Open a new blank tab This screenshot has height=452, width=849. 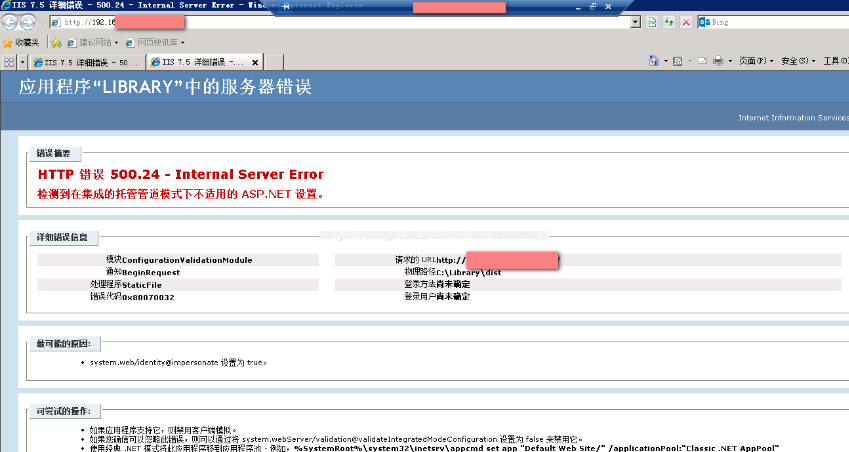(x=274, y=62)
